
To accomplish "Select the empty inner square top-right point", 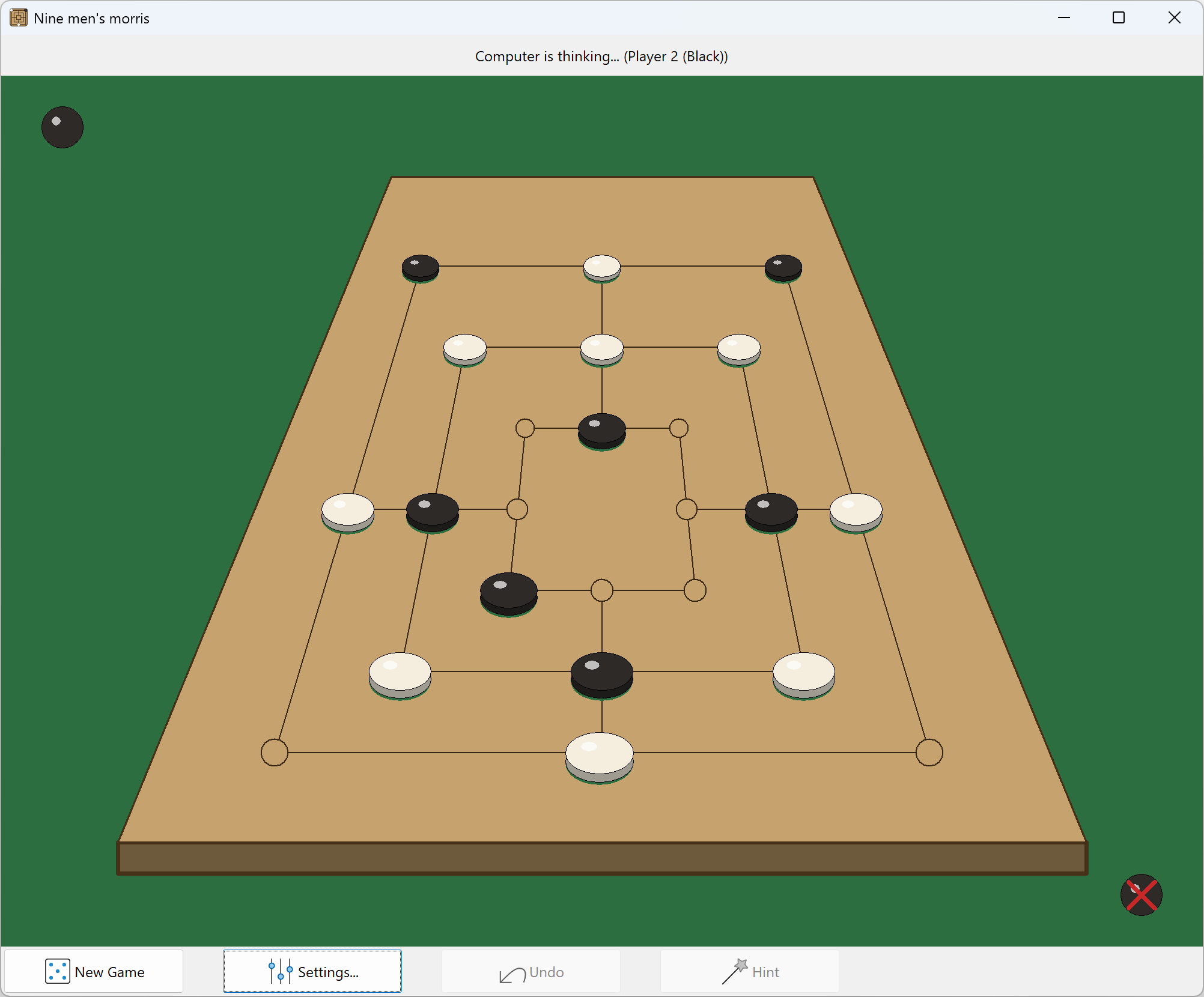I will [x=679, y=428].
